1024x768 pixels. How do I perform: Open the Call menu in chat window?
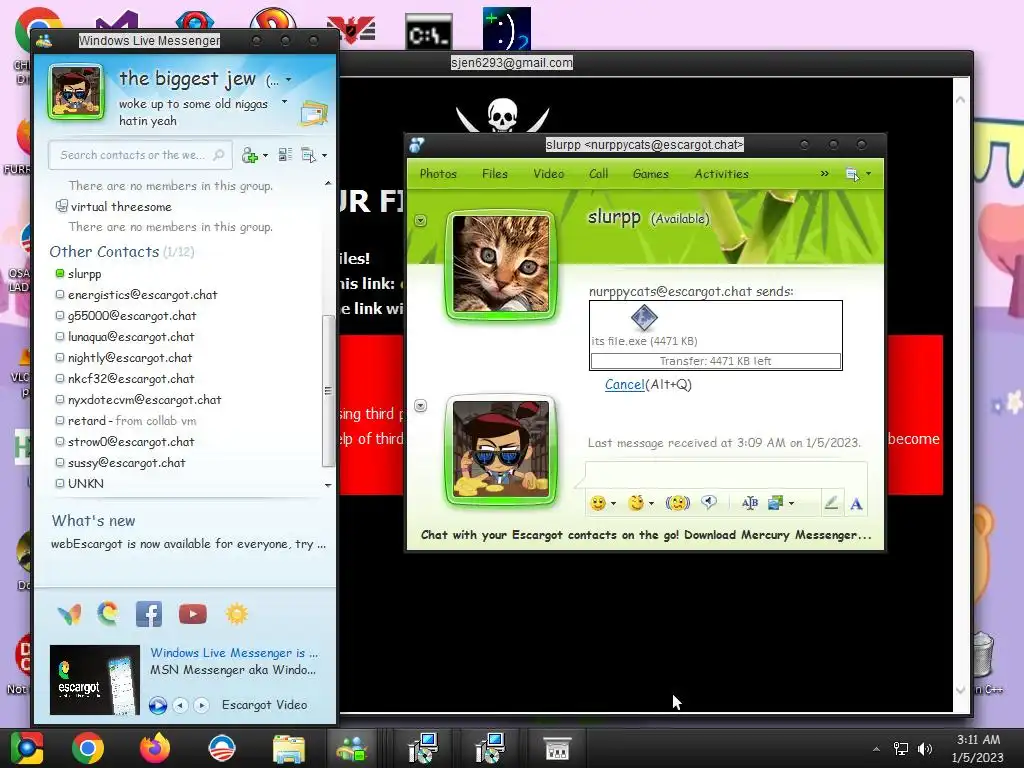[598, 174]
